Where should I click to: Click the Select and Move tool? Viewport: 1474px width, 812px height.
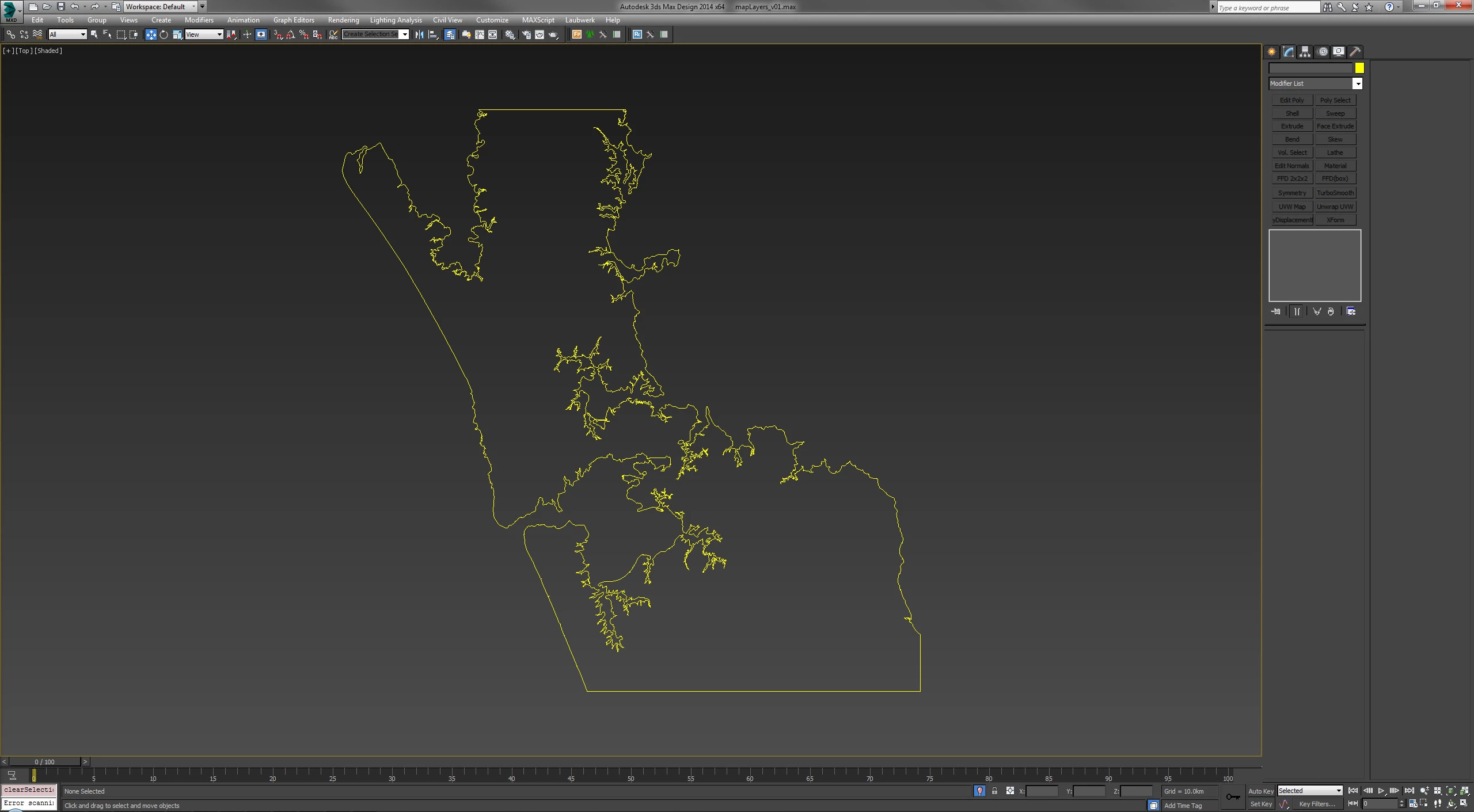tap(151, 35)
